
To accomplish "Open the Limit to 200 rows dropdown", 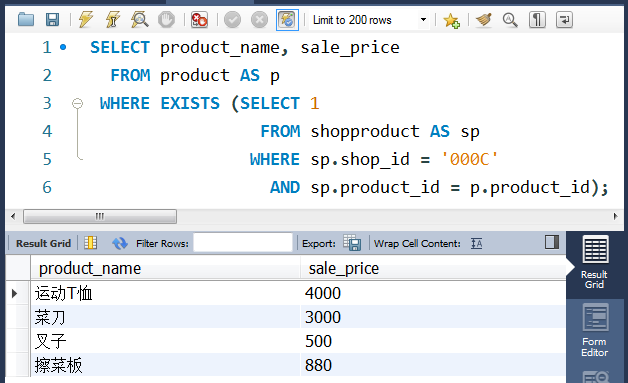I will (369, 20).
